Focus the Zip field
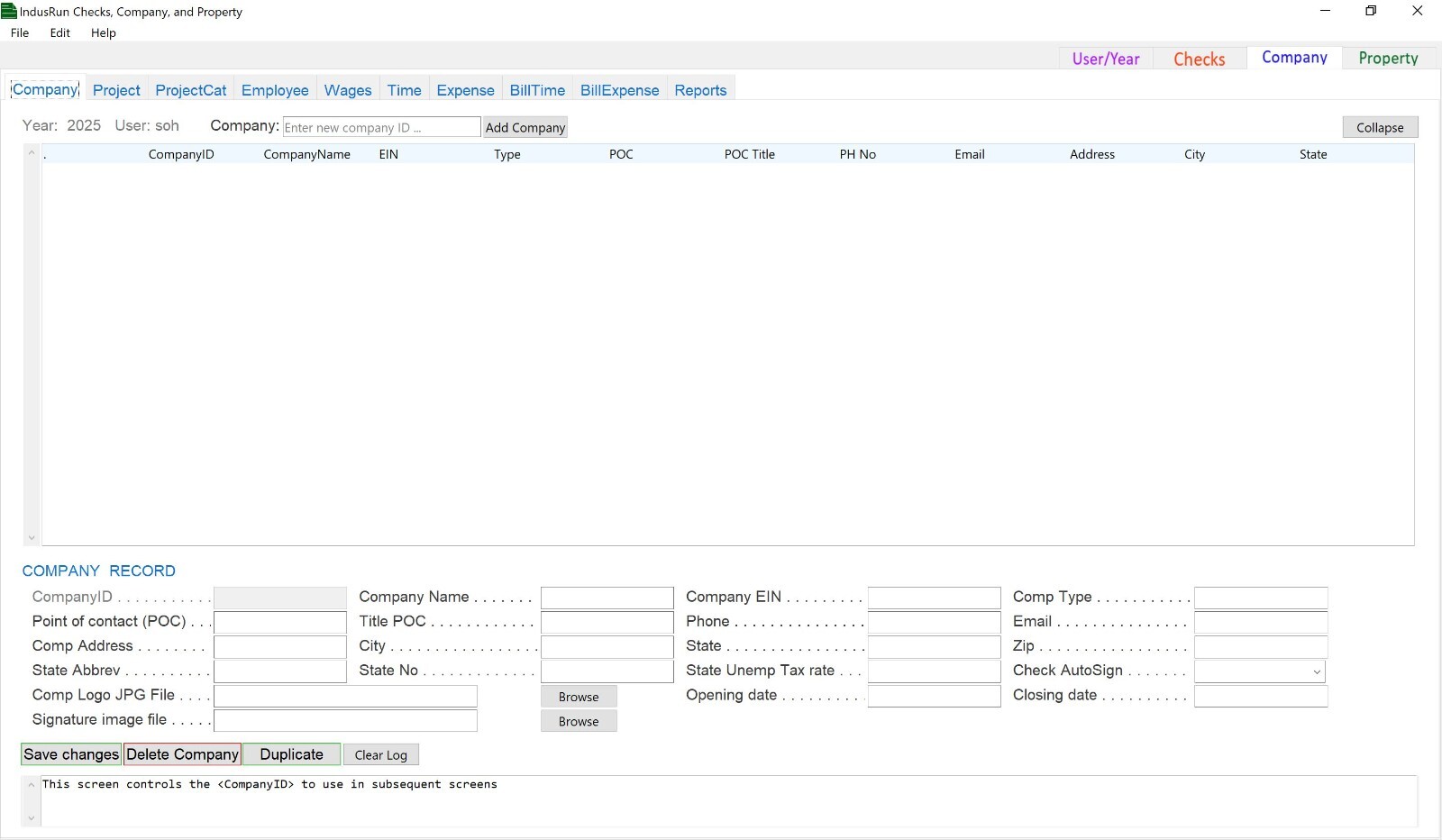1442x840 pixels. [x=1261, y=646]
